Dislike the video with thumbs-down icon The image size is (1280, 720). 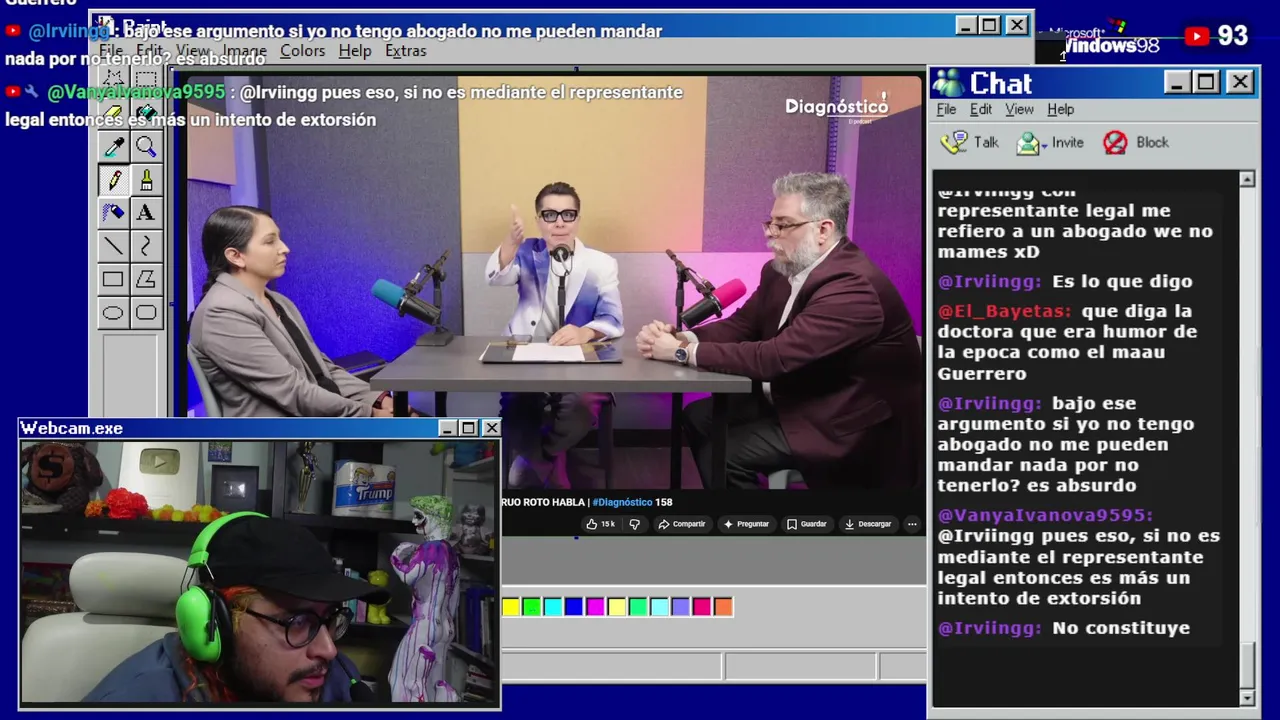[x=634, y=524]
